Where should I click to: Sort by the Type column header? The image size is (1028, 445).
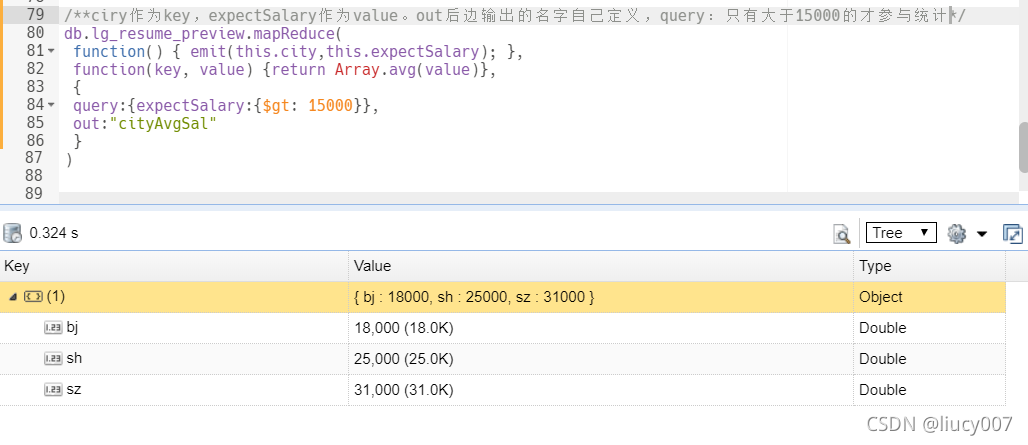(x=929, y=266)
